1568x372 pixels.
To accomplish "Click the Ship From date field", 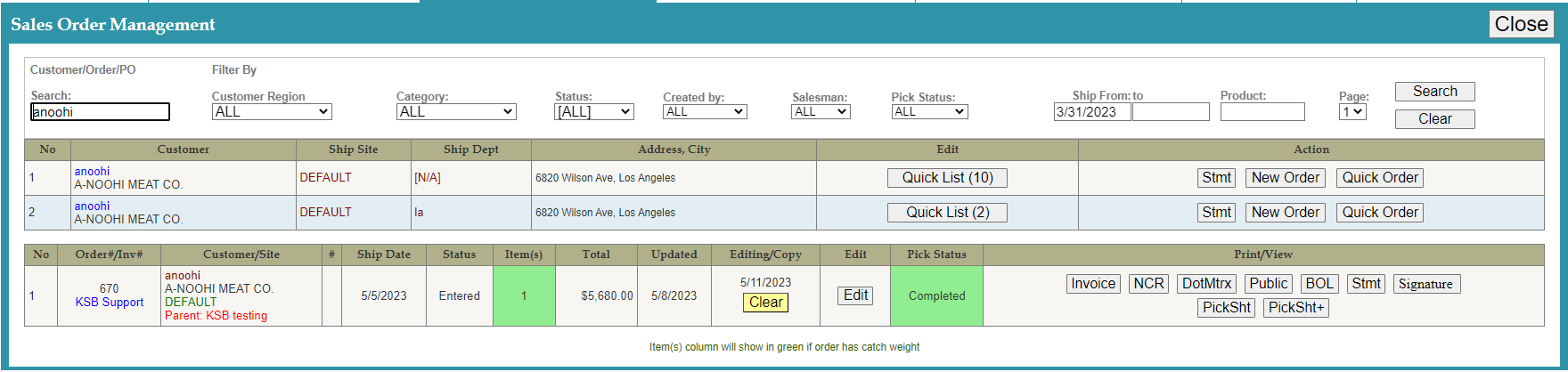I will tap(1091, 112).
